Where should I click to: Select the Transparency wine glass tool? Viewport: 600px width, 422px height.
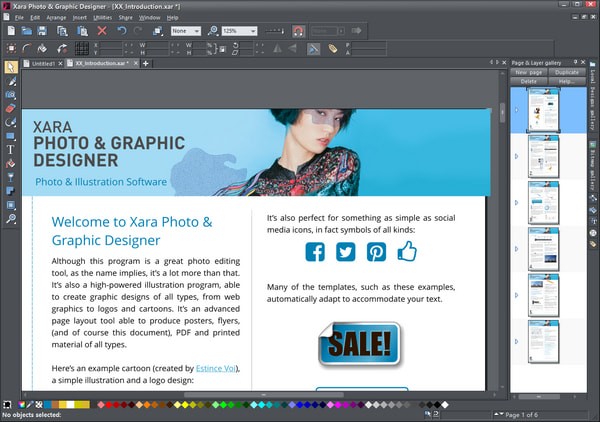click(x=11, y=176)
